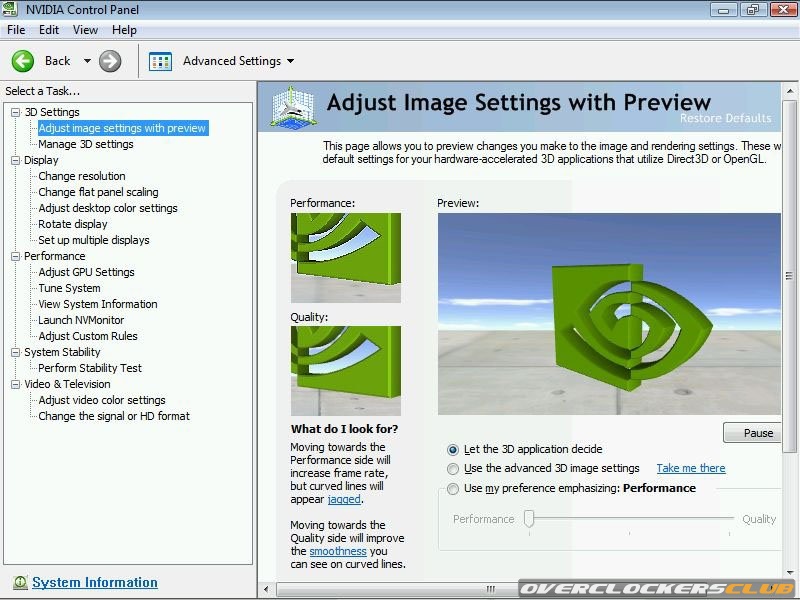Select Let the 3D application decide
800x600 pixels.
click(454, 450)
